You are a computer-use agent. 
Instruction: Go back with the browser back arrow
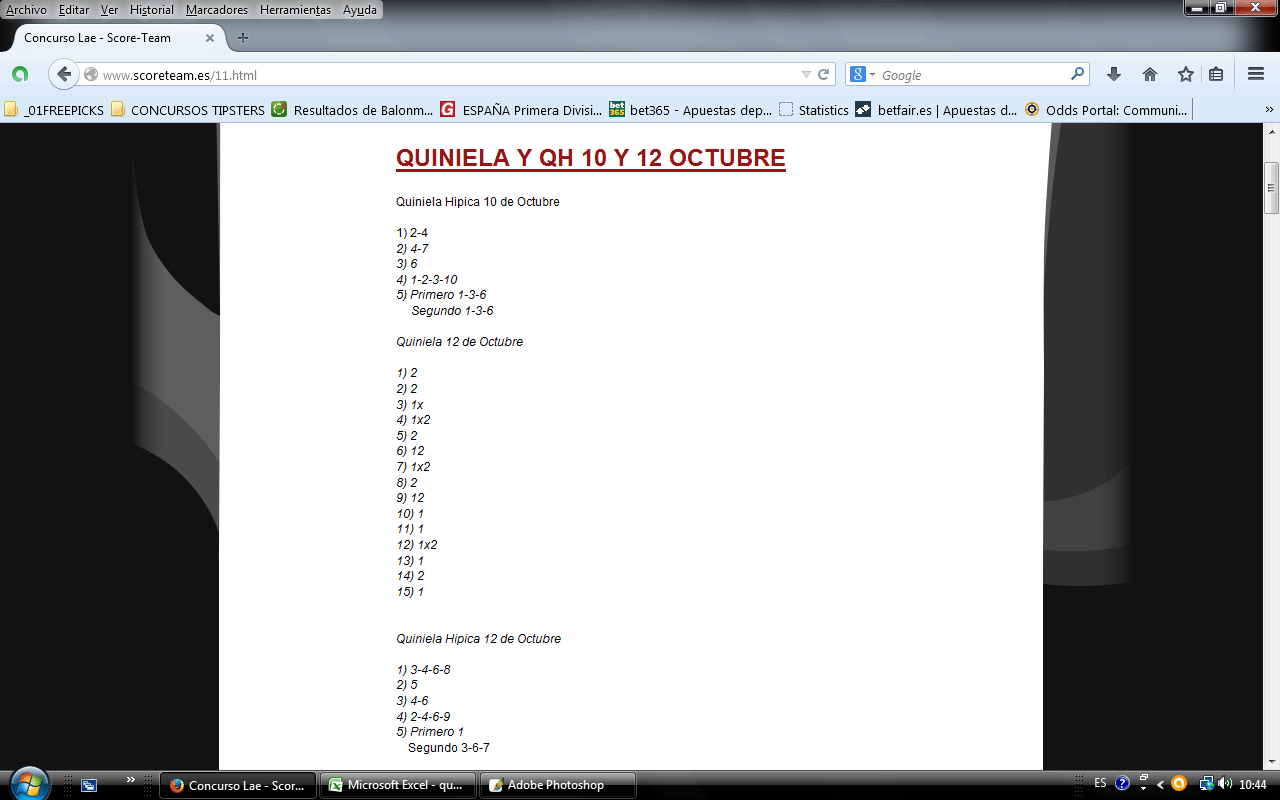(x=64, y=74)
